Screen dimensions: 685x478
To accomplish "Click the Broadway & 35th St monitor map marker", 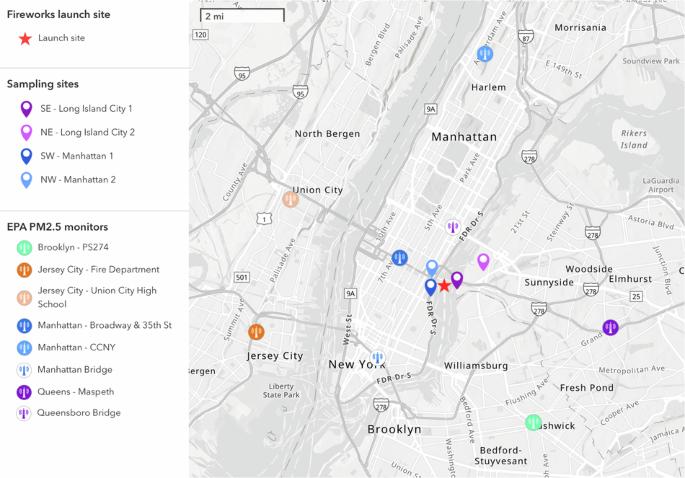I will pyautogui.click(x=400, y=258).
